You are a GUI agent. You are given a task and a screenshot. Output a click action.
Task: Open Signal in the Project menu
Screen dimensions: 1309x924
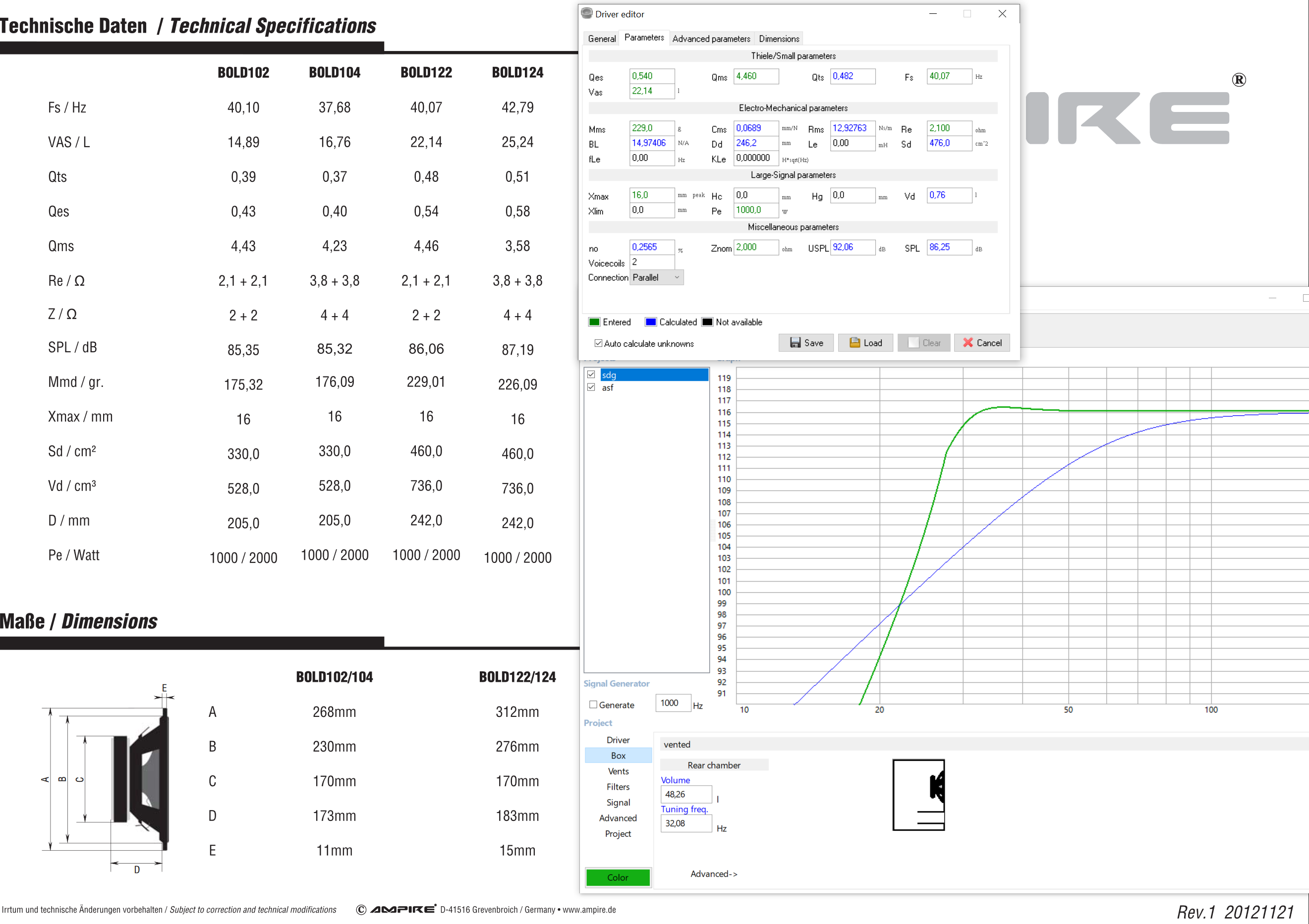[x=618, y=802]
